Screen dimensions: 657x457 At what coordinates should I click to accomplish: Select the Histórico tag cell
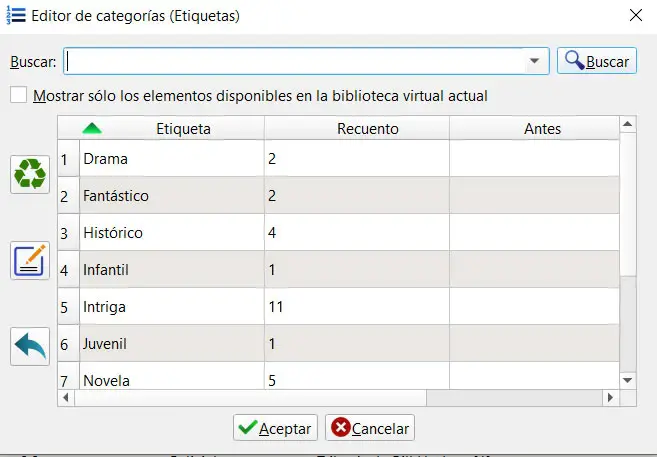(x=171, y=233)
